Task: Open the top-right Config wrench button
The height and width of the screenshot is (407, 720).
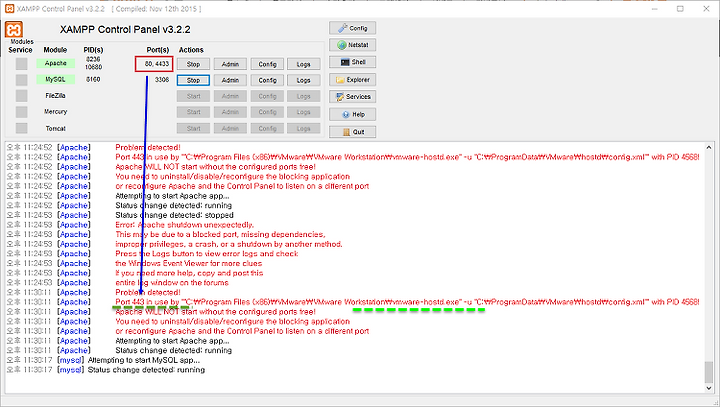Action: pos(352,28)
